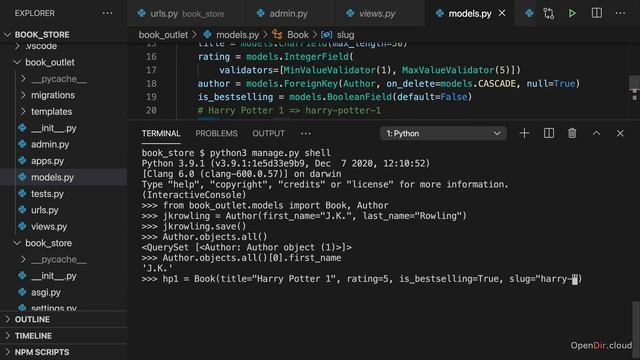The height and width of the screenshot is (360, 640).
Task: Run Python file with play button
Action: click(x=572, y=13)
